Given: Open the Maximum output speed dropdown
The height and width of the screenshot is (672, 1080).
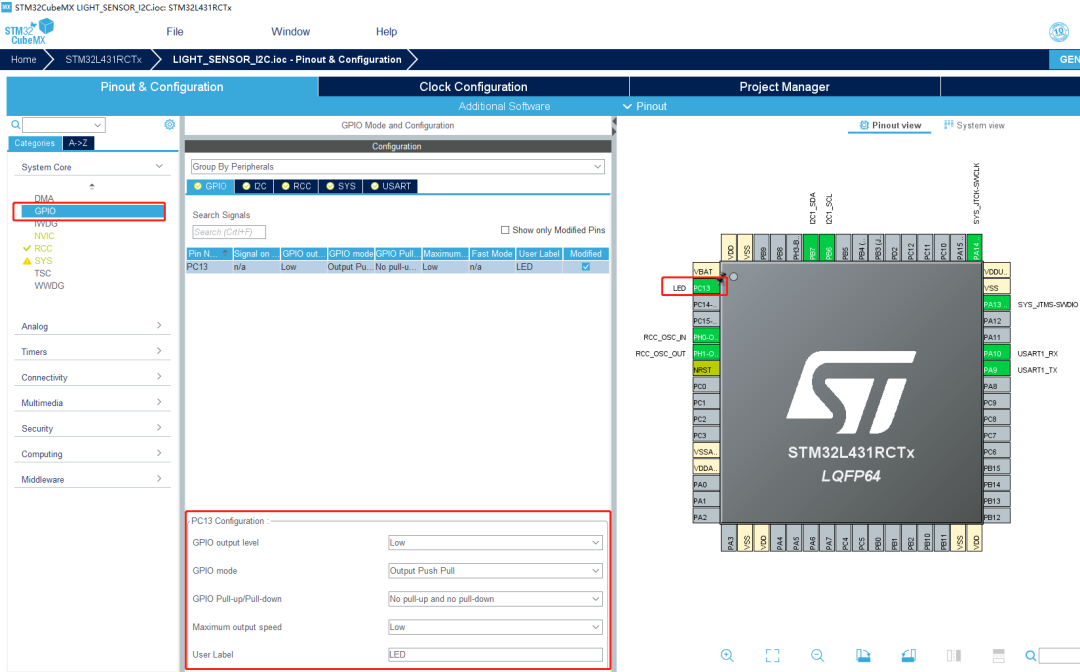Looking at the screenshot, I should click(495, 627).
